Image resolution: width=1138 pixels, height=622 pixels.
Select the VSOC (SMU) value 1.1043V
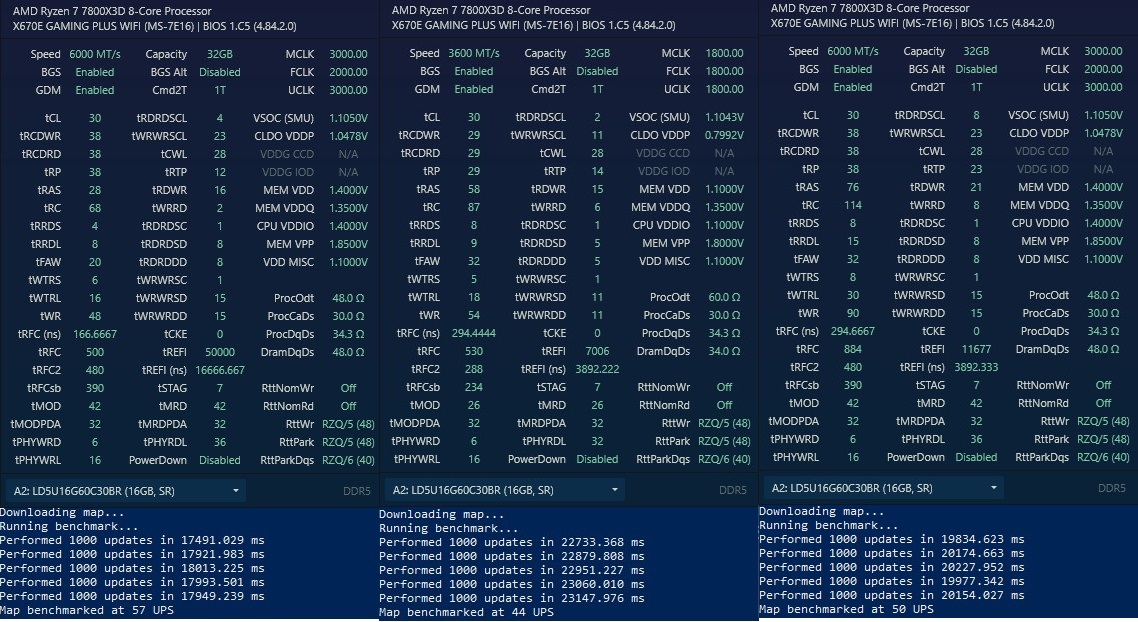coord(724,118)
